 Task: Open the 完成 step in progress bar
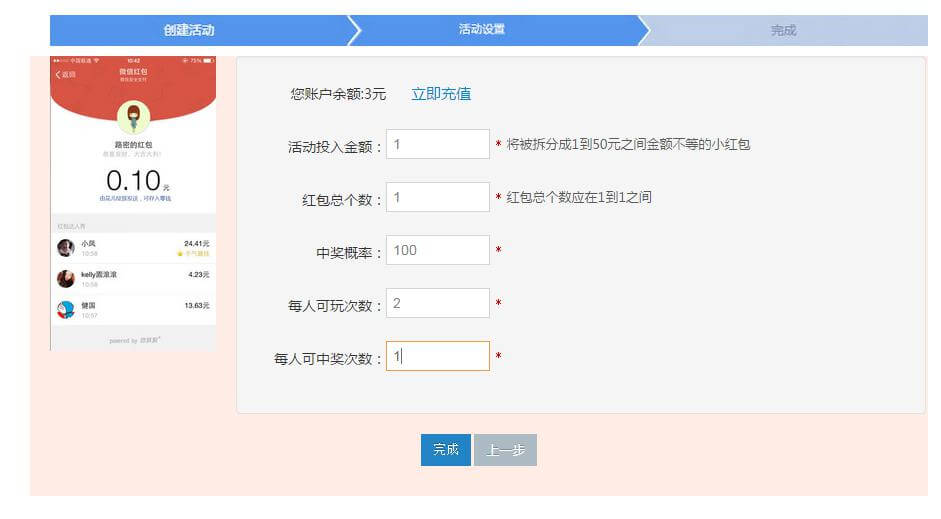pos(783,30)
